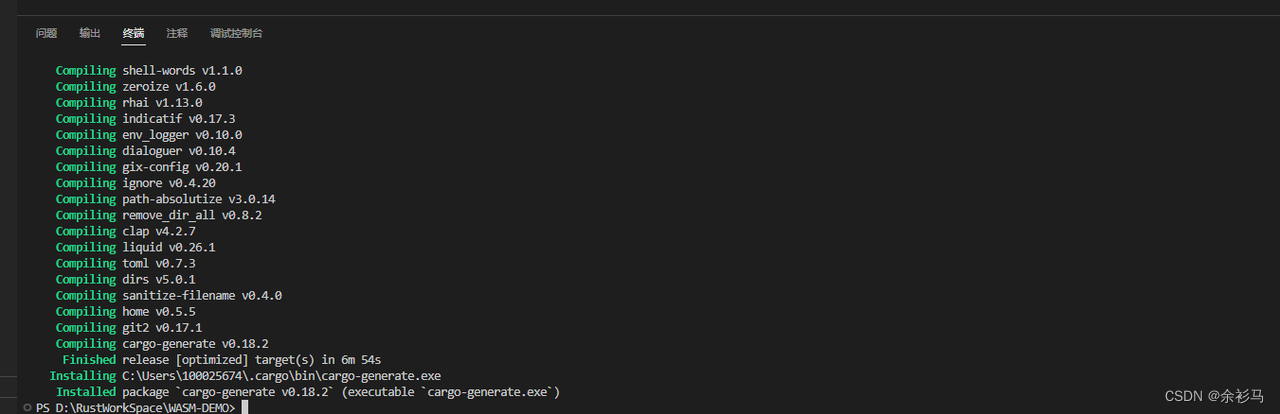Switch to the 问题 (Problems) tab
The width and height of the screenshot is (1280, 414).
tap(46, 33)
